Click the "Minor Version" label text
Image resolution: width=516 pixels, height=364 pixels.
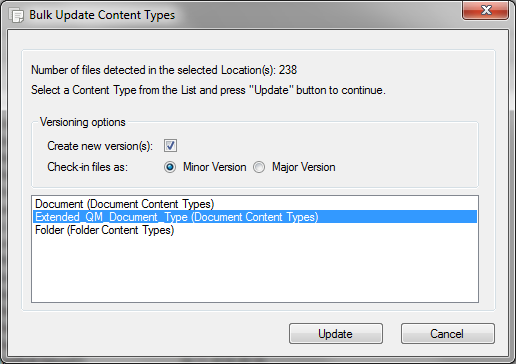[215, 167]
